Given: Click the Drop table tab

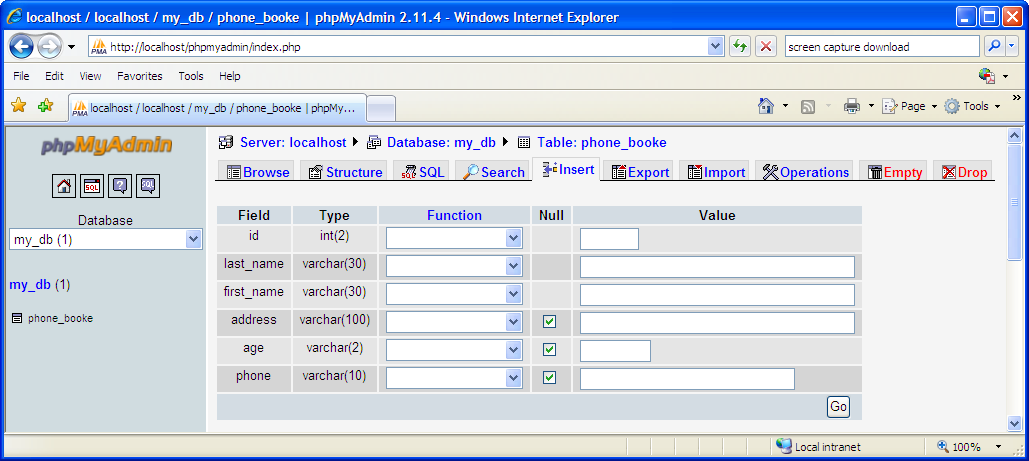Looking at the screenshot, I should [964, 172].
